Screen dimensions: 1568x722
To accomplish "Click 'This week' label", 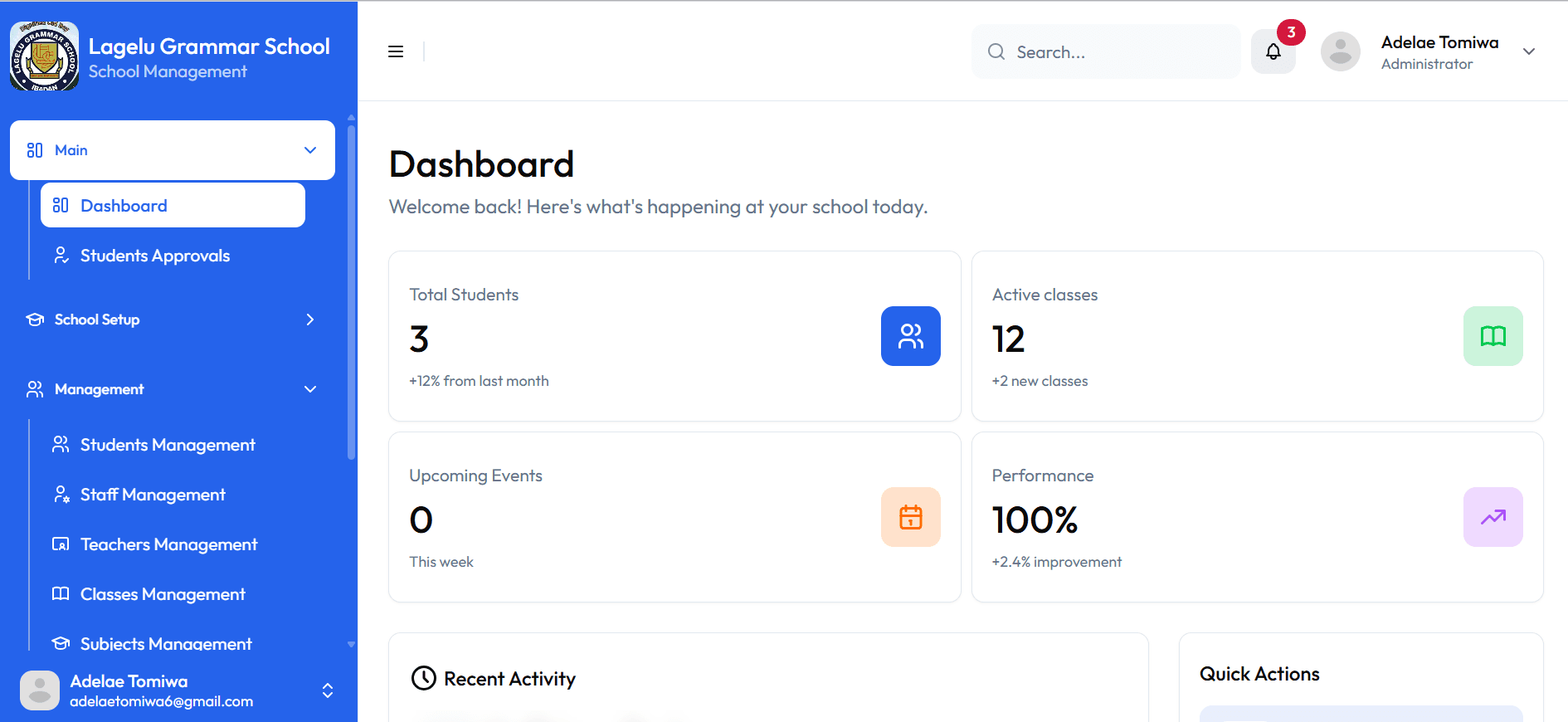I will [441, 562].
